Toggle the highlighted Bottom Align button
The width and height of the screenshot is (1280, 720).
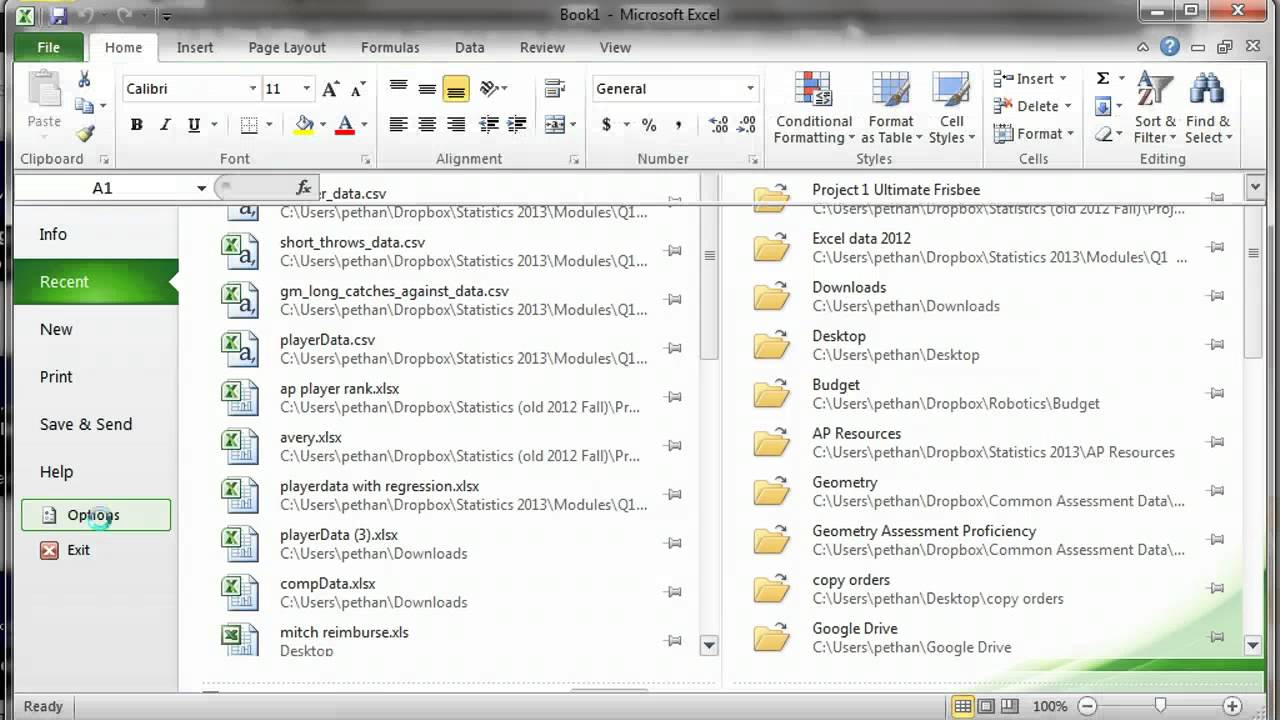[x=456, y=89]
